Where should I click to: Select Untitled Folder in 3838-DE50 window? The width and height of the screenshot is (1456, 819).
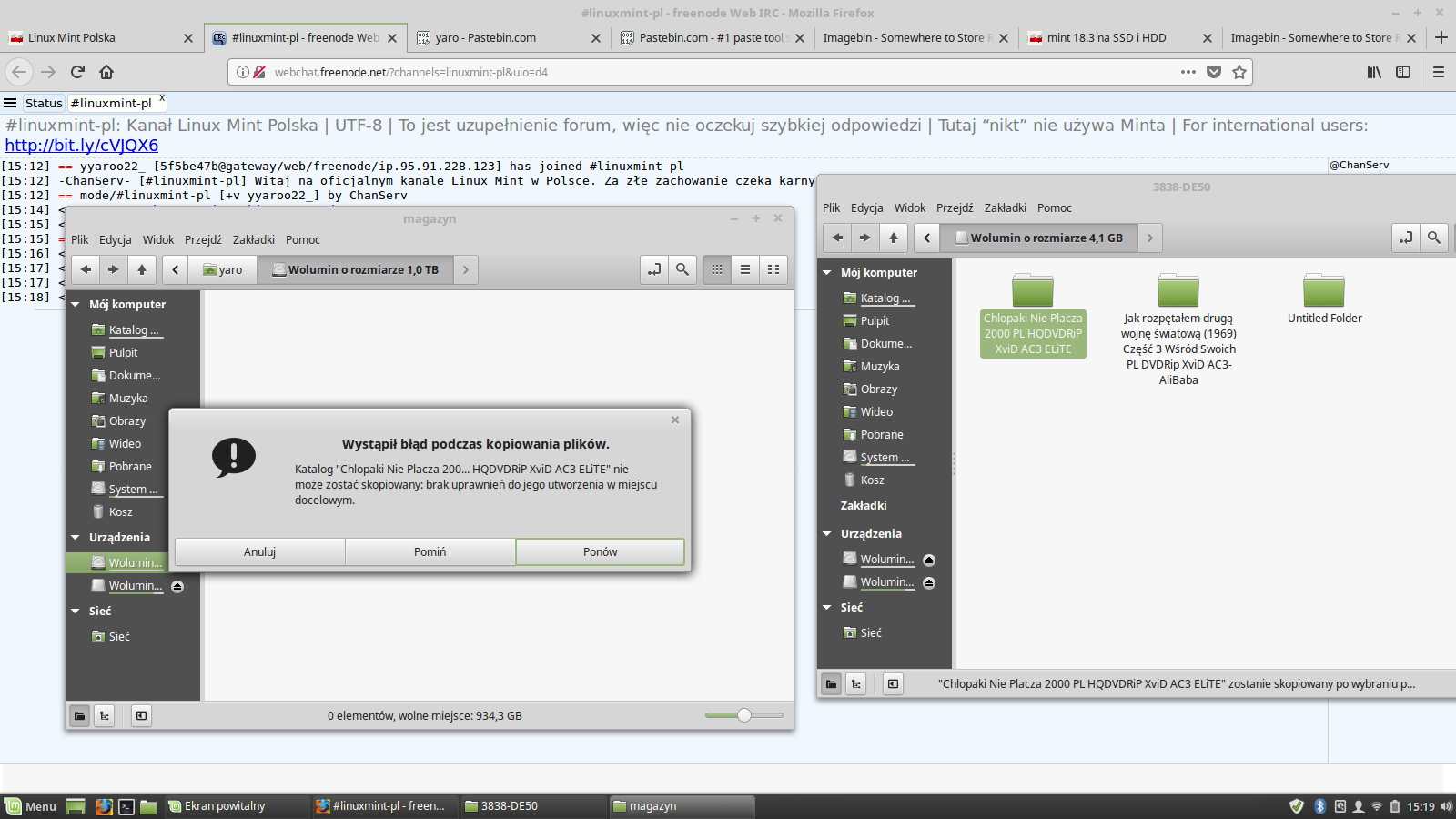coord(1324,298)
